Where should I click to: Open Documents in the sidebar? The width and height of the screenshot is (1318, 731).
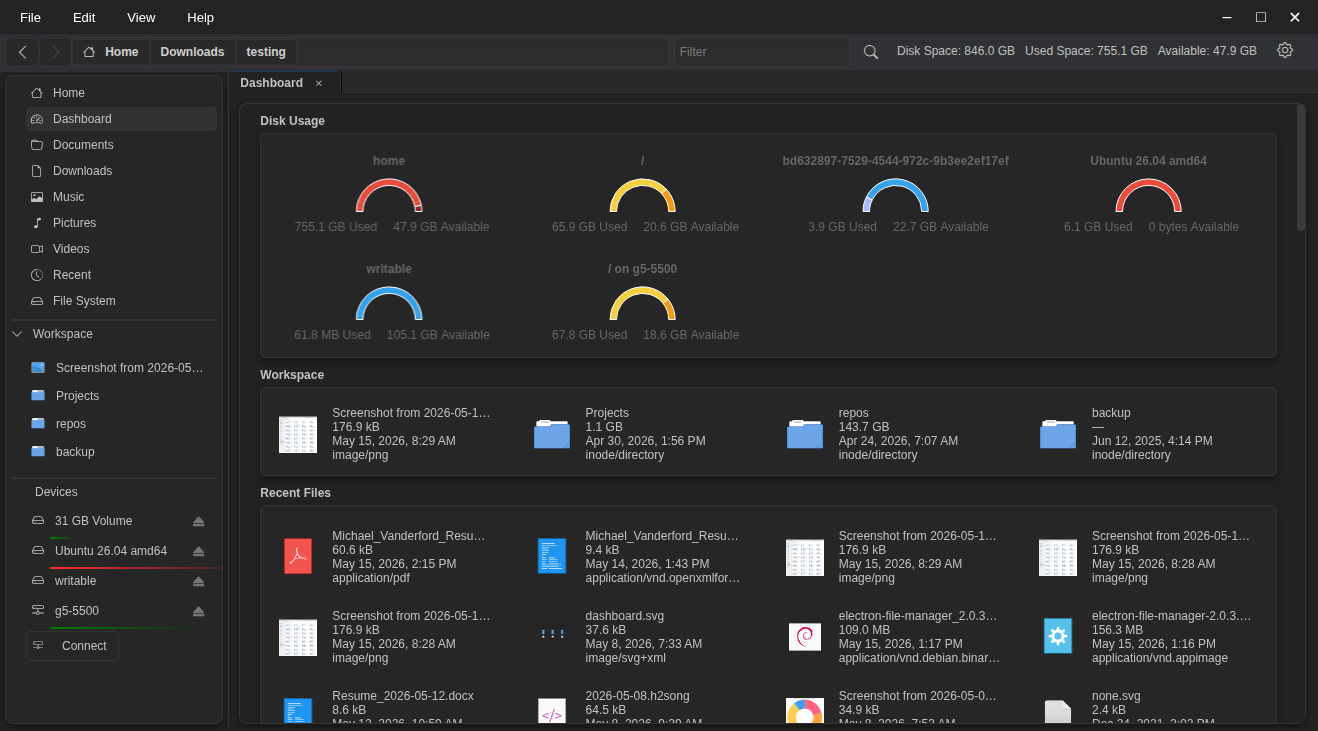121,145
